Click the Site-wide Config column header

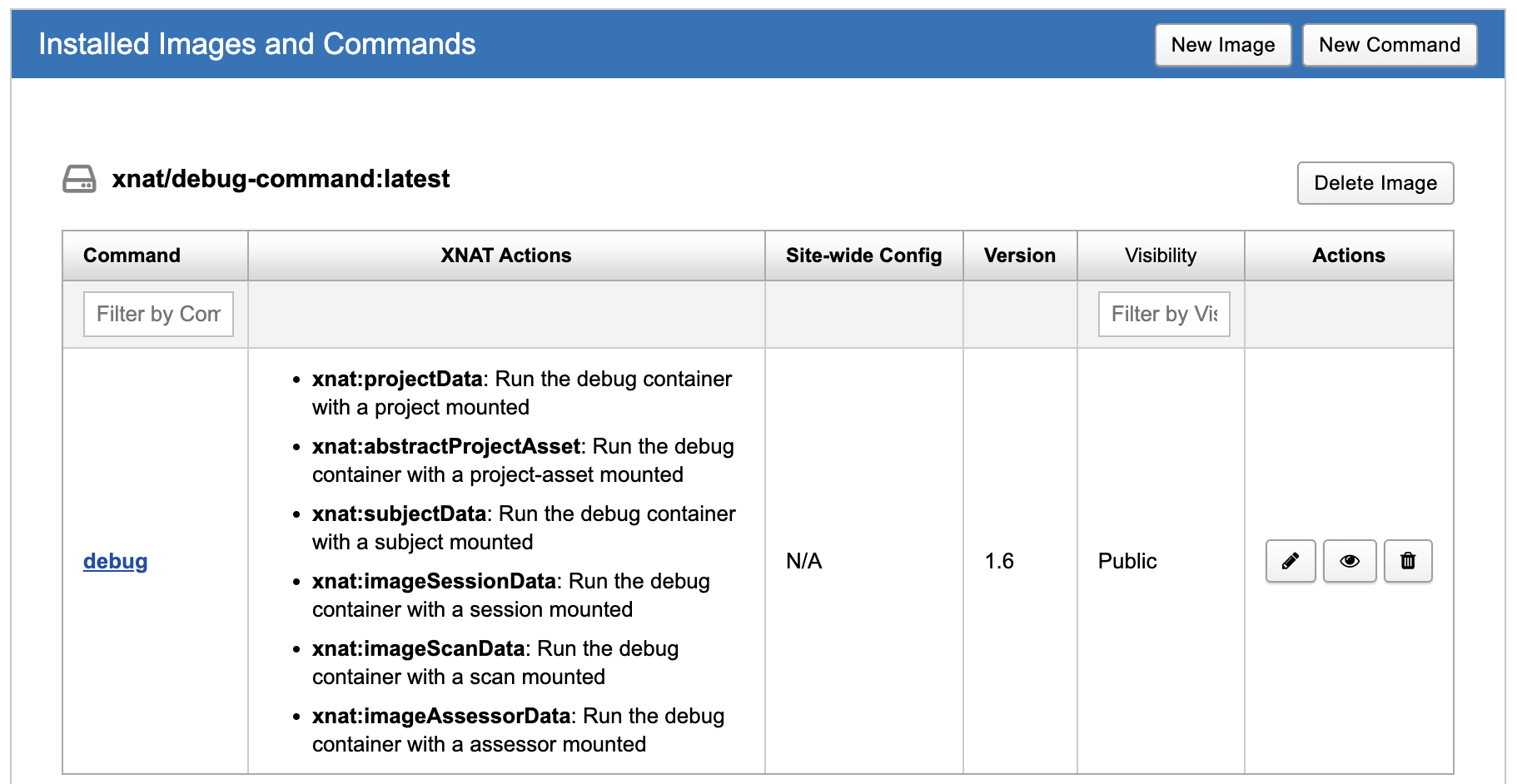[863, 256]
